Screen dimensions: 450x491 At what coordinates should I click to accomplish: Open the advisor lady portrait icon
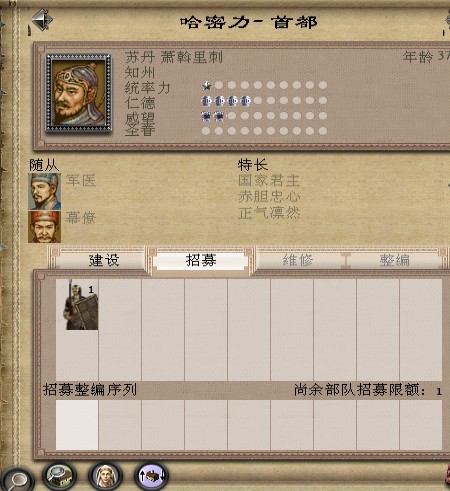[x=105, y=475]
